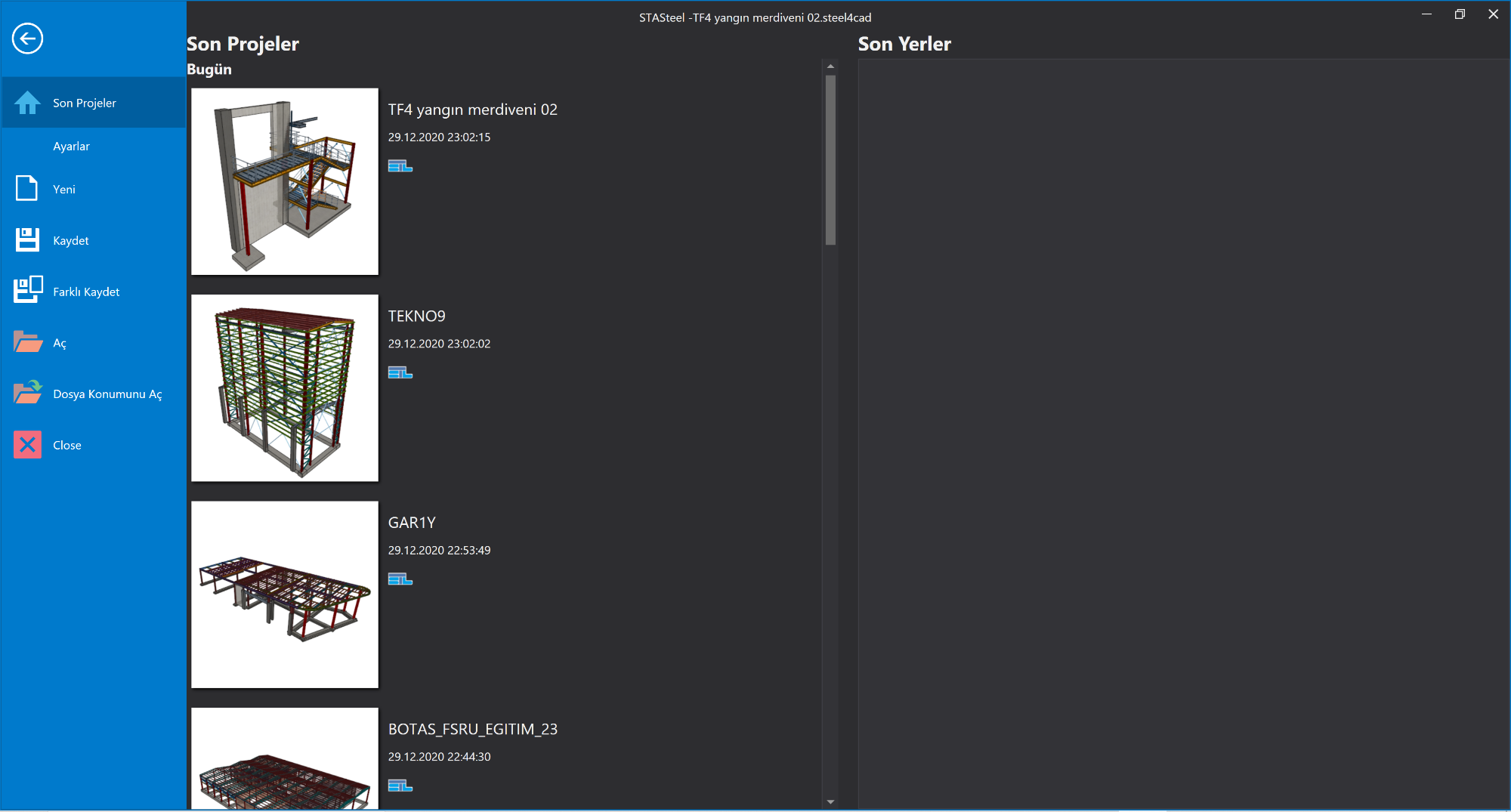Viewport: 1511px width, 812px height.
Task: Click the blue file icon under TEKNO9
Action: click(x=400, y=372)
